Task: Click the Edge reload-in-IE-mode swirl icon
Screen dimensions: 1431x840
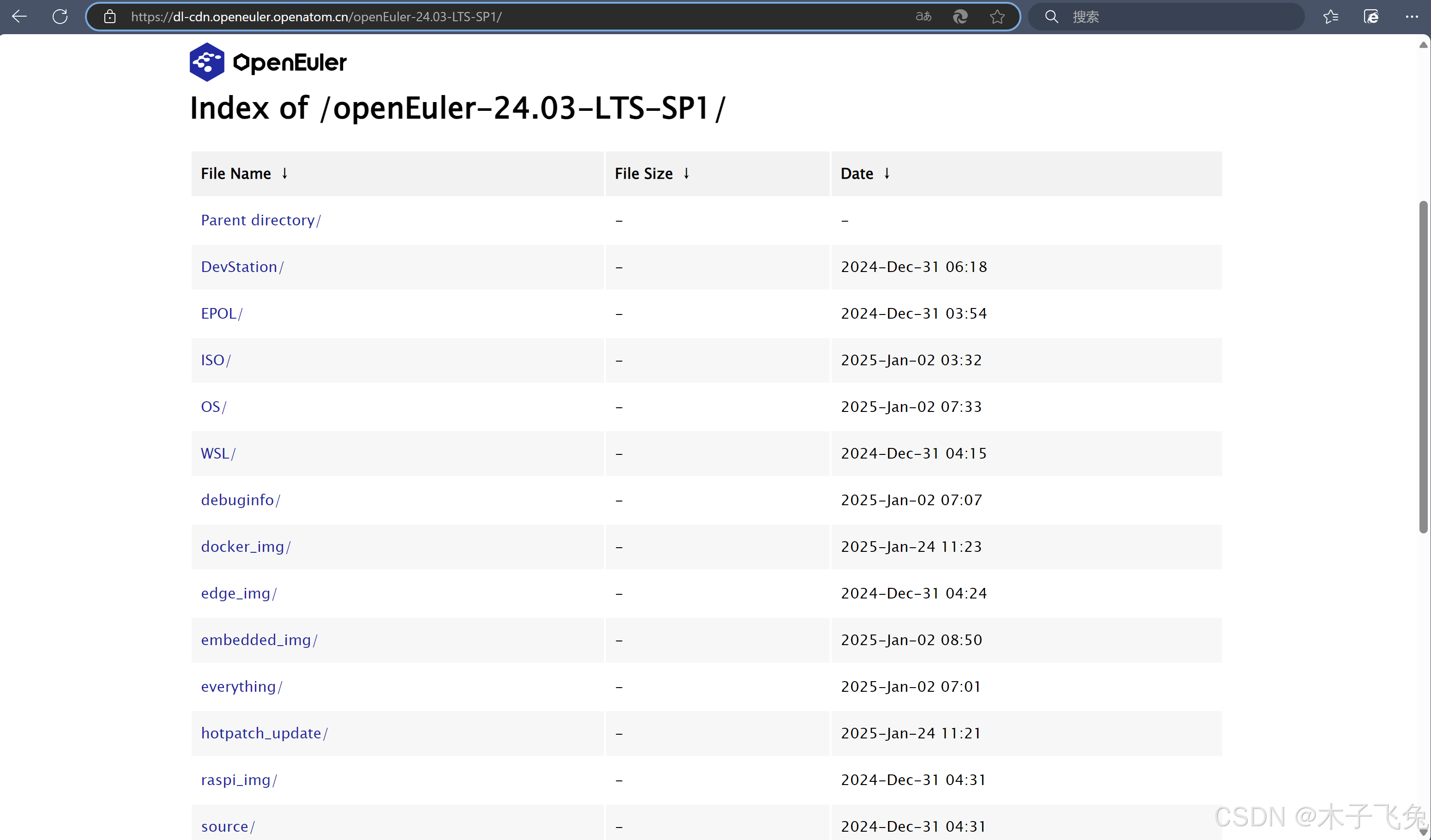Action: coord(960,17)
